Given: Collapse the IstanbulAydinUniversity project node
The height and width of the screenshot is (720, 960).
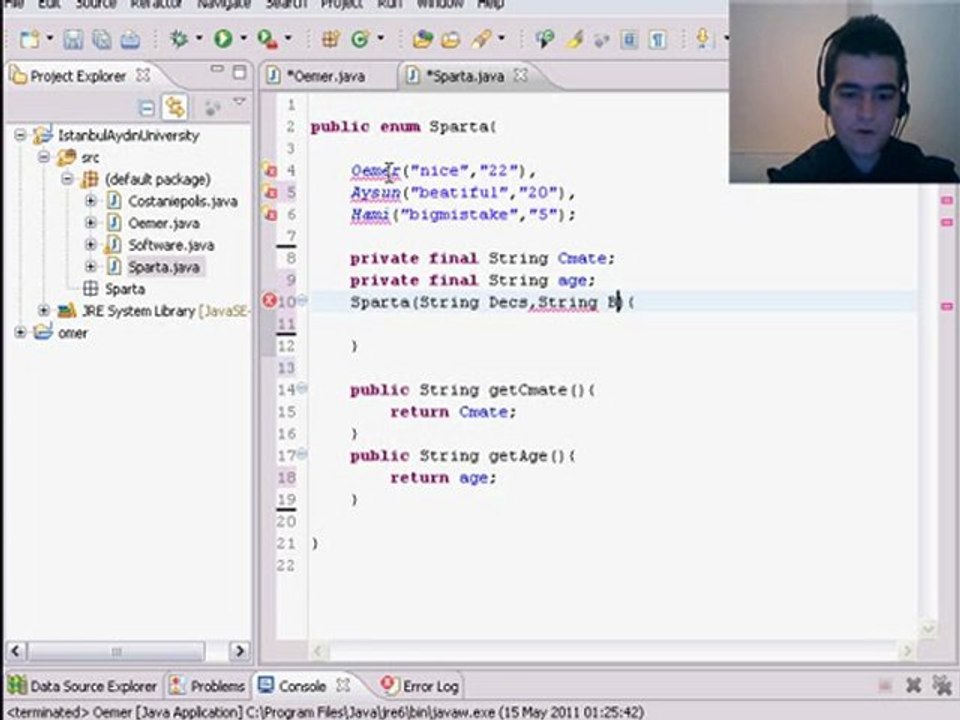Looking at the screenshot, I should (21, 135).
